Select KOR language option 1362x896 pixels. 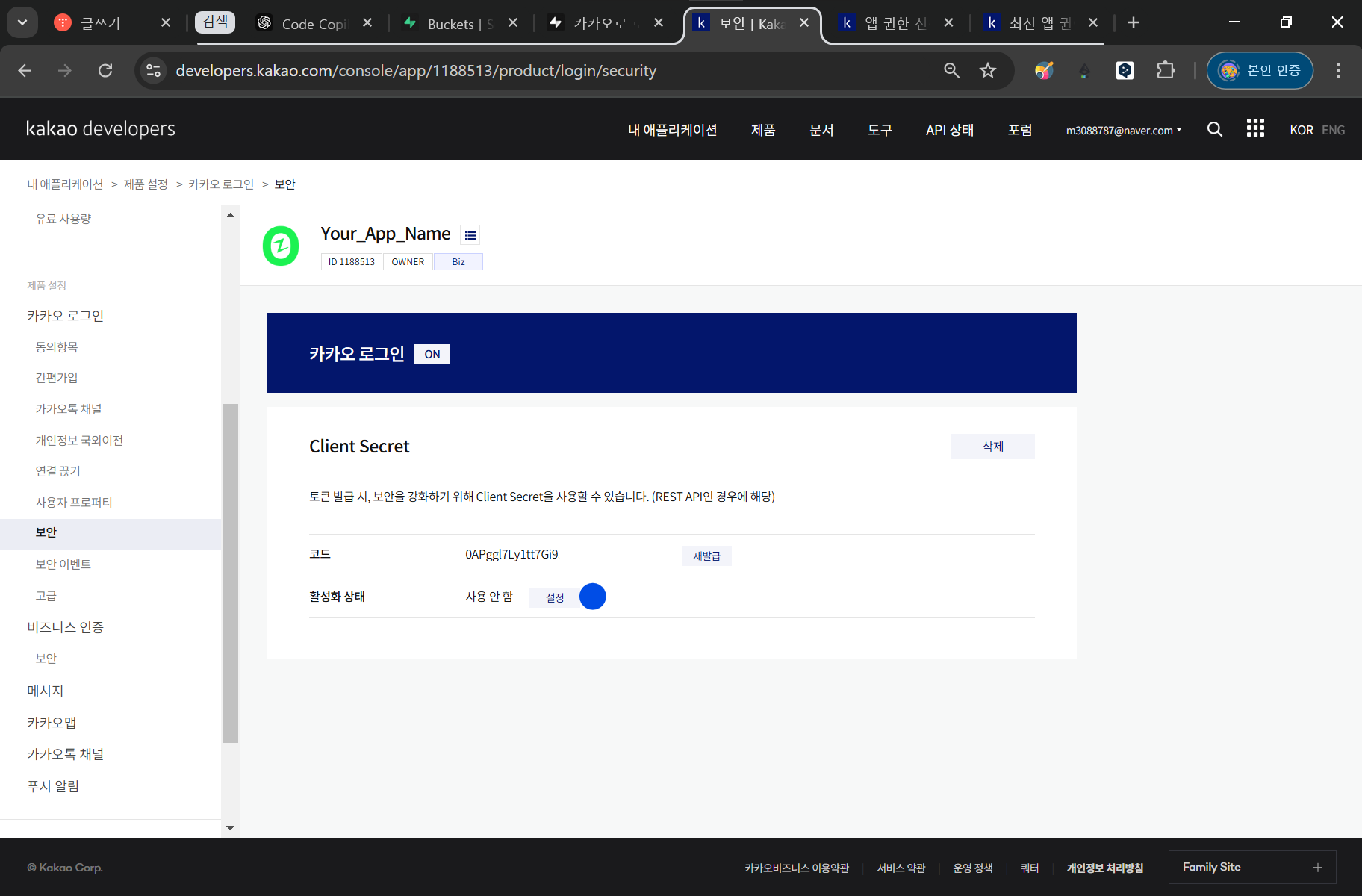pos(1302,130)
